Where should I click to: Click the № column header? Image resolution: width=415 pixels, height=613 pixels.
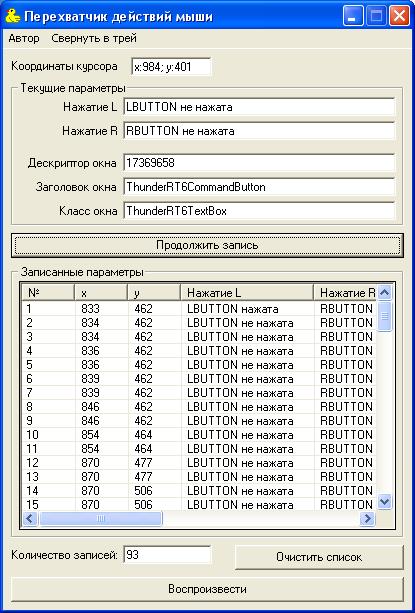coord(48,292)
